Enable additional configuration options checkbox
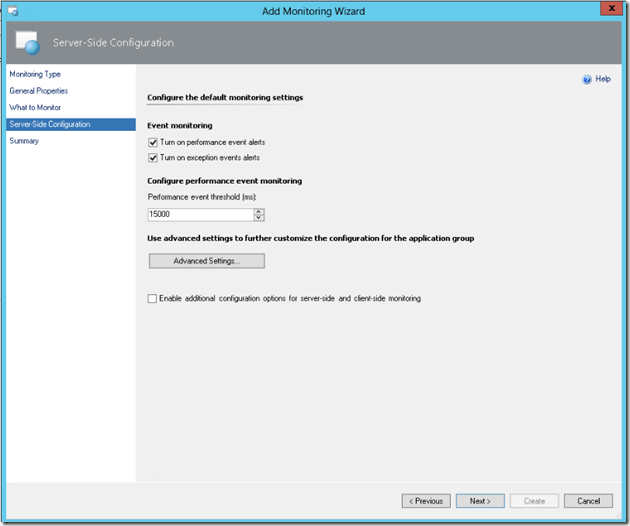The image size is (630, 526). coord(153,298)
